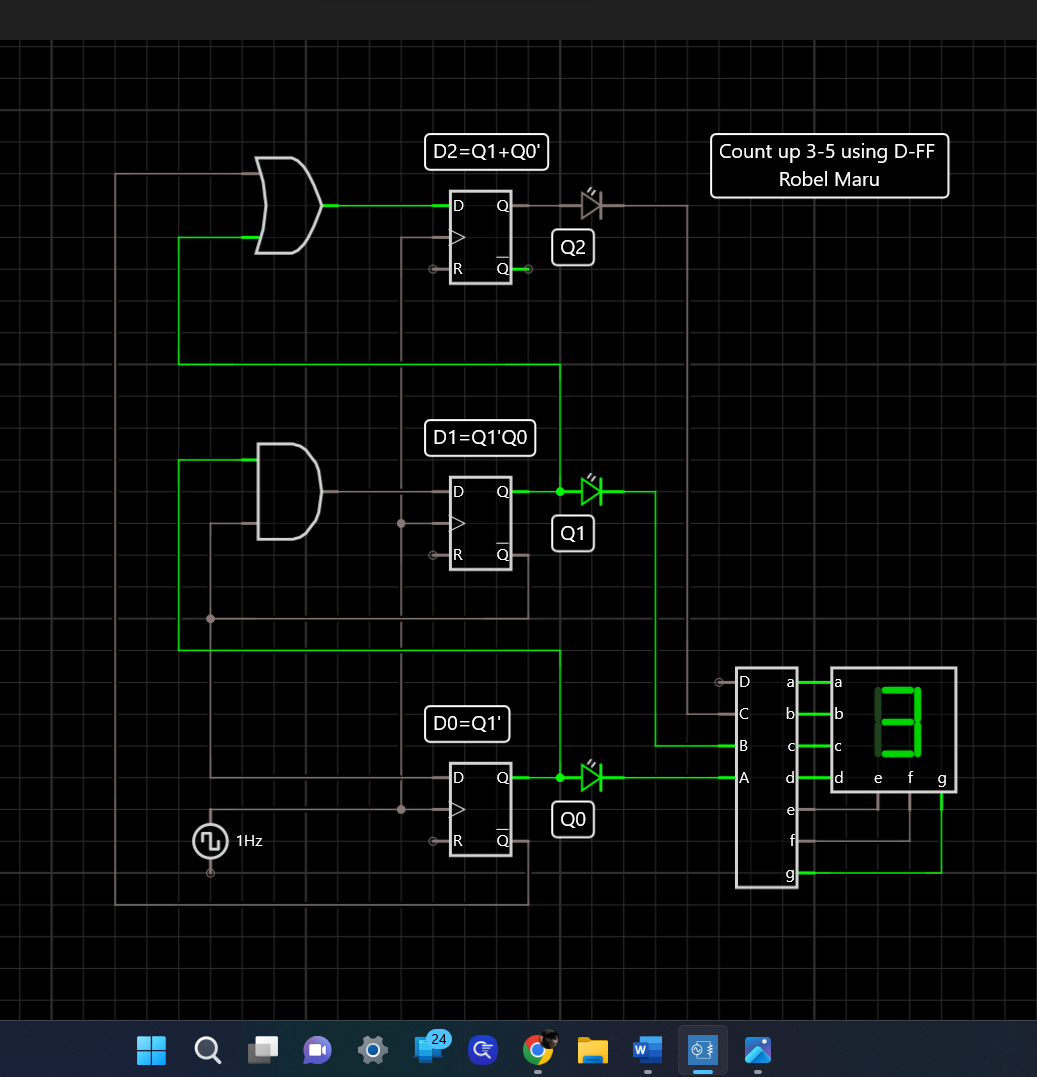Image resolution: width=1037 pixels, height=1077 pixels.
Task: Click the "D2=Q1+Q0'" equation label
Action: 487,152
